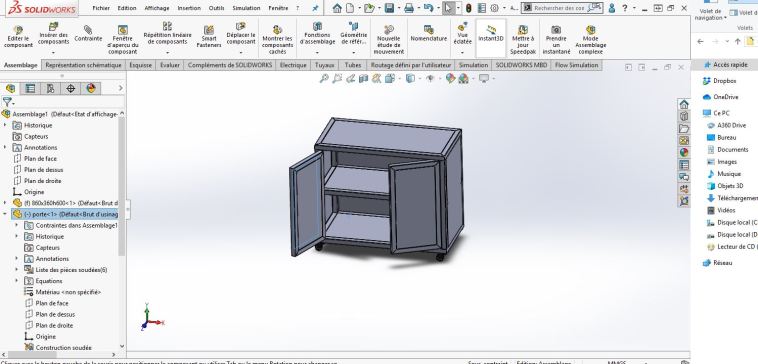Launch Smart Fasteners tool
The height and width of the screenshot is (364, 758).
[209, 37]
